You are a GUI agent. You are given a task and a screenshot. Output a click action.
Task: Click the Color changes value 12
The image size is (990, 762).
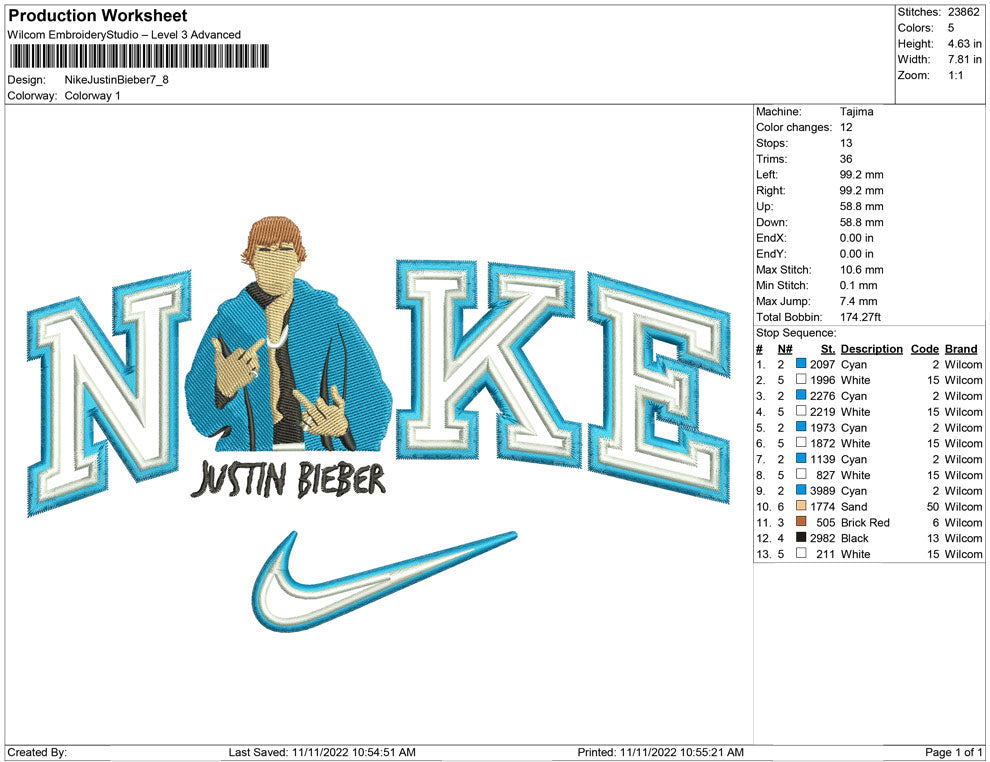[x=846, y=128]
